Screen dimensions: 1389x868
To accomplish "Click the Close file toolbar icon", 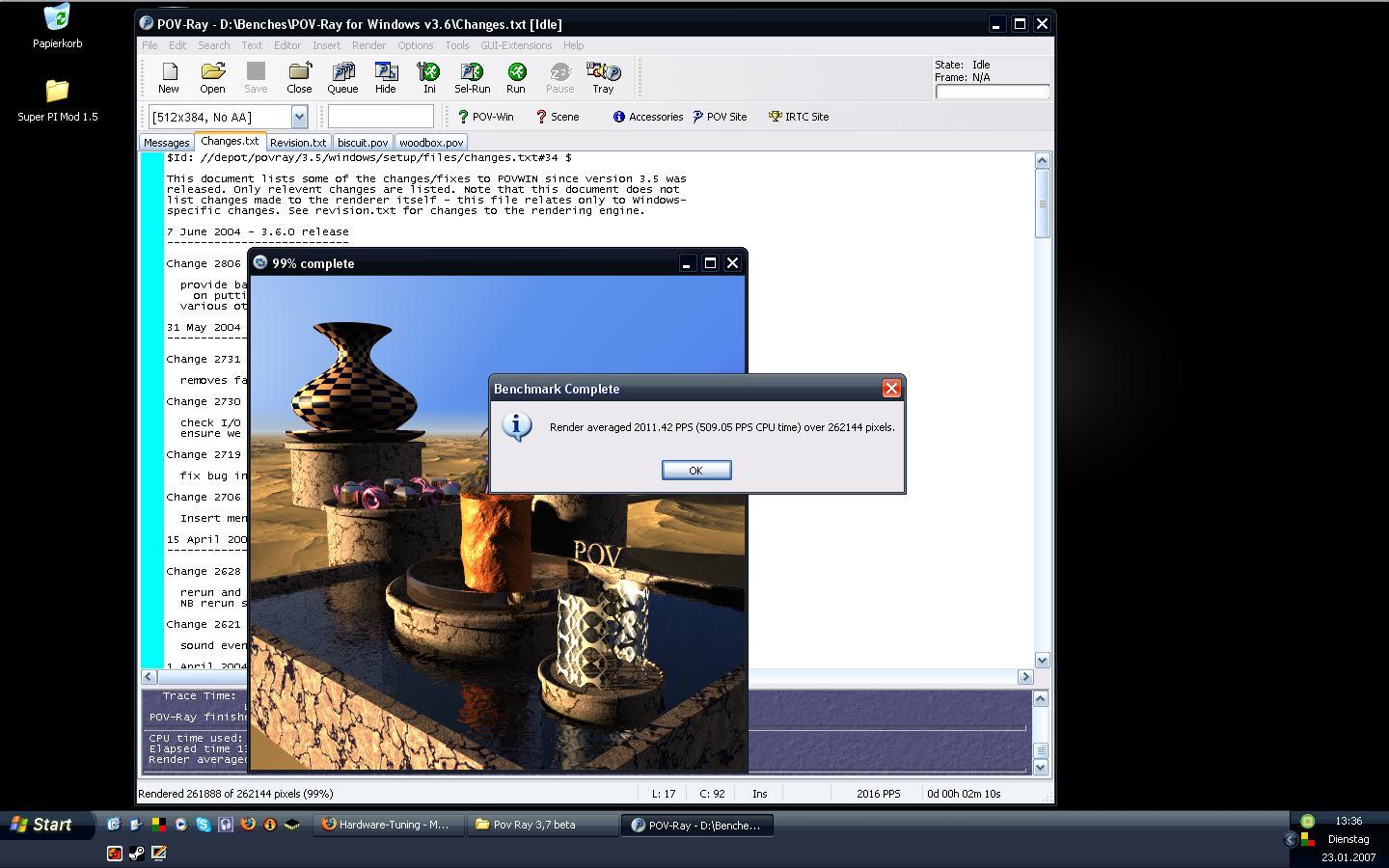I will [299, 77].
